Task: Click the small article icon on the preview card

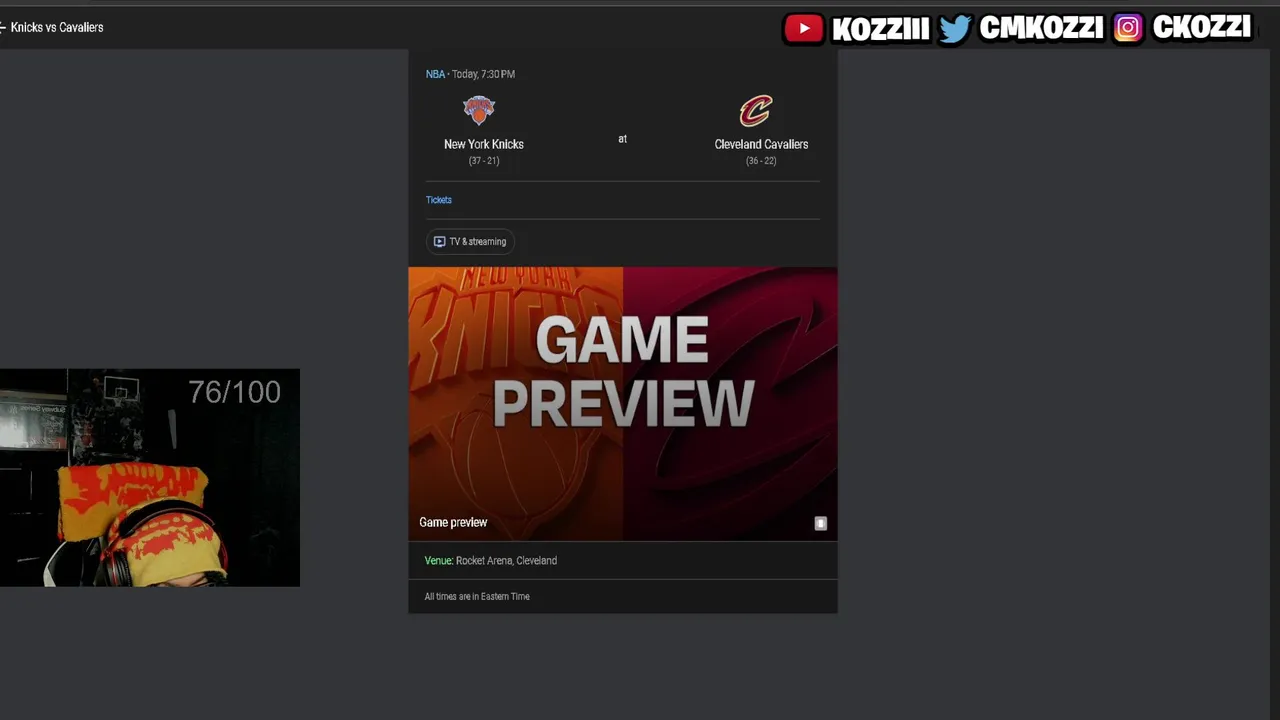Action: point(820,523)
